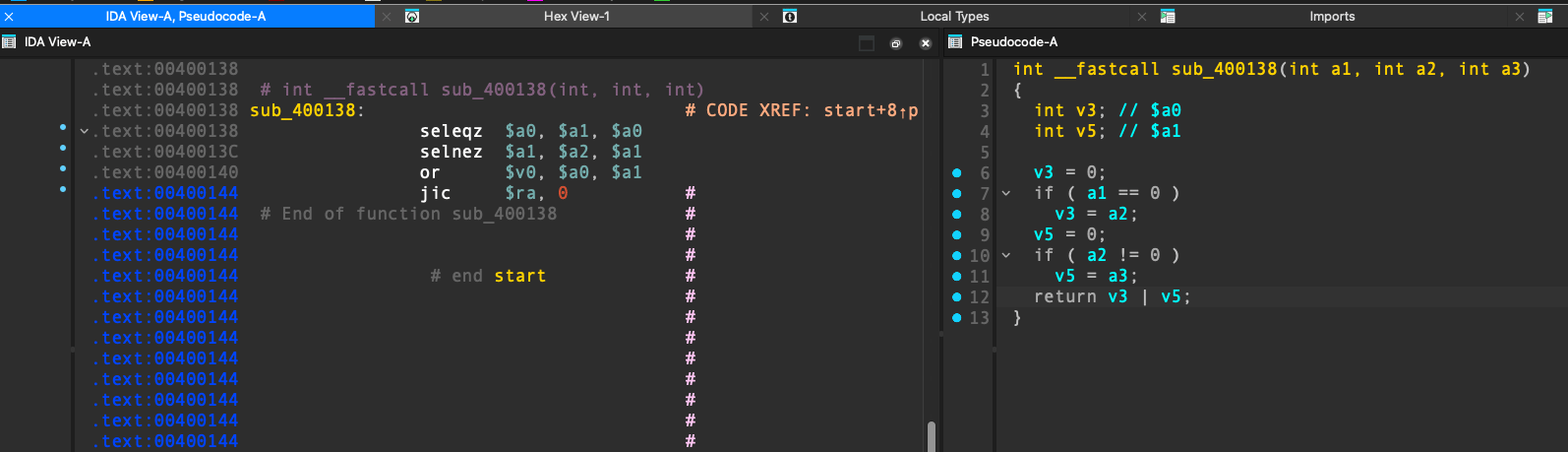
Task: Collapse the 'if ( a1 == 0 )' block
Action: (1006, 193)
